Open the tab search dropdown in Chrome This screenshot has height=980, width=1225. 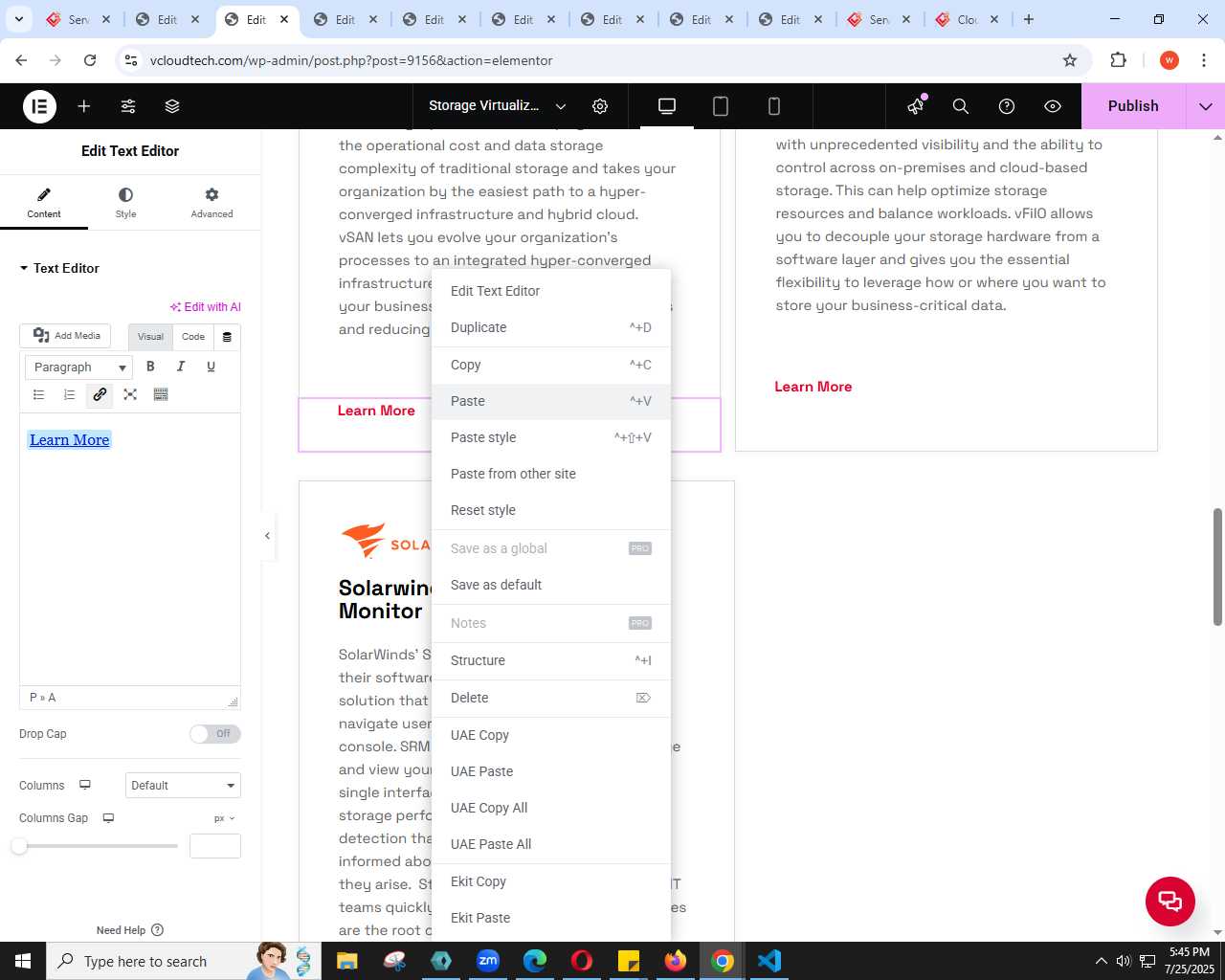(19, 19)
